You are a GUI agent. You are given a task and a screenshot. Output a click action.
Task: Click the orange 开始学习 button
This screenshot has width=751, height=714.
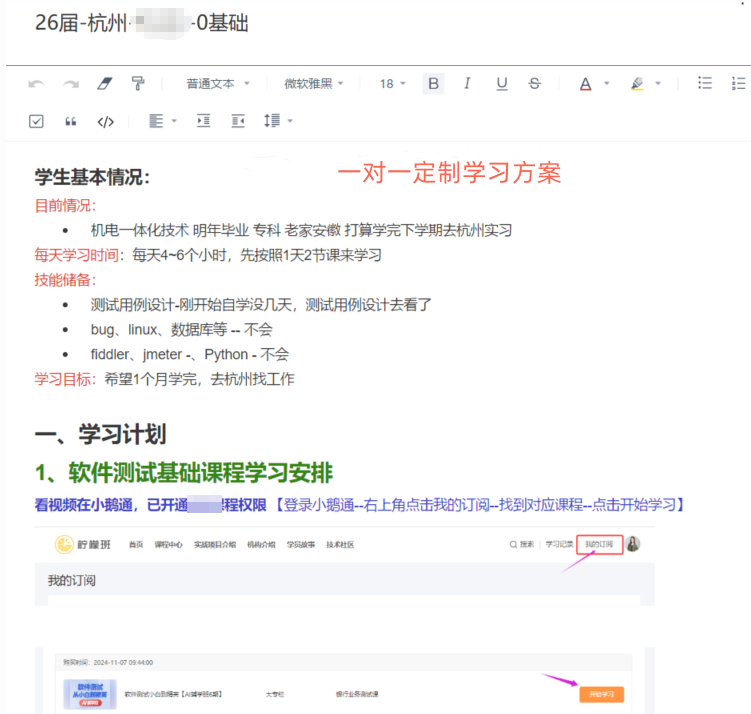coord(601,693)
